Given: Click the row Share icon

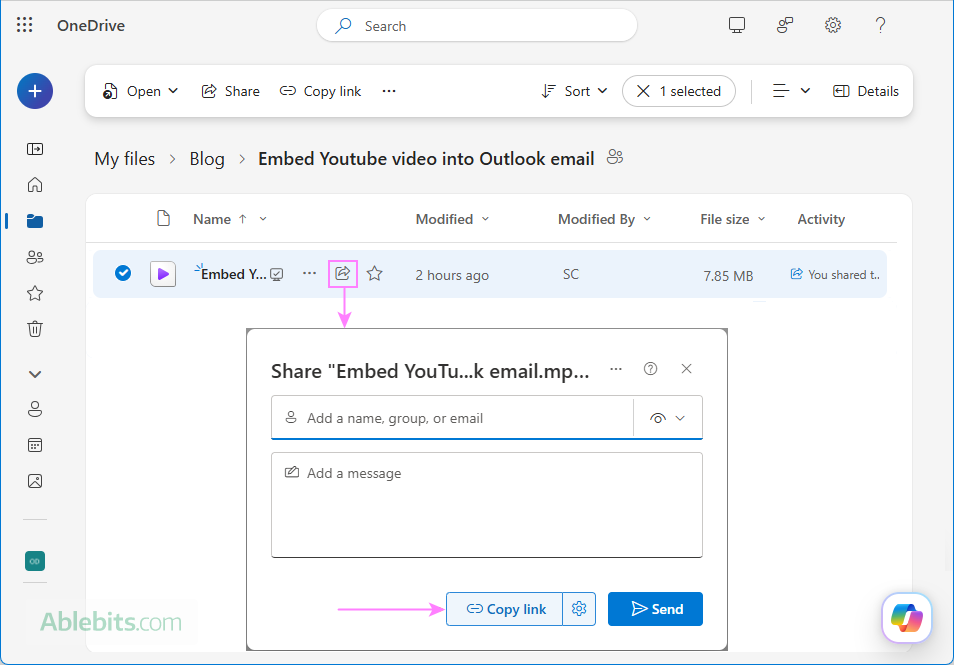Looking at the screenshot, I should pos(343,273).
